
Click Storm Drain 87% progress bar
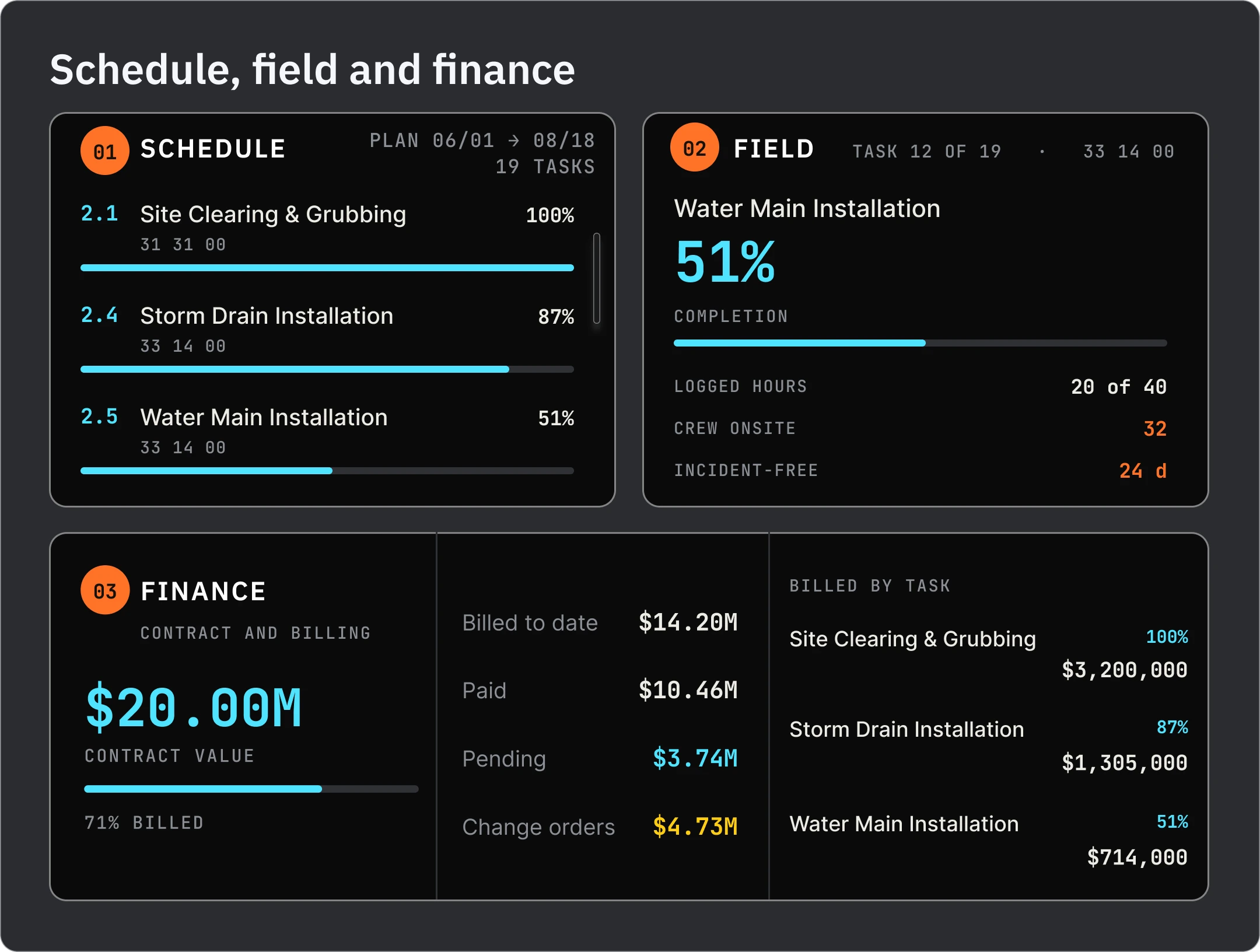click(327, 369)
